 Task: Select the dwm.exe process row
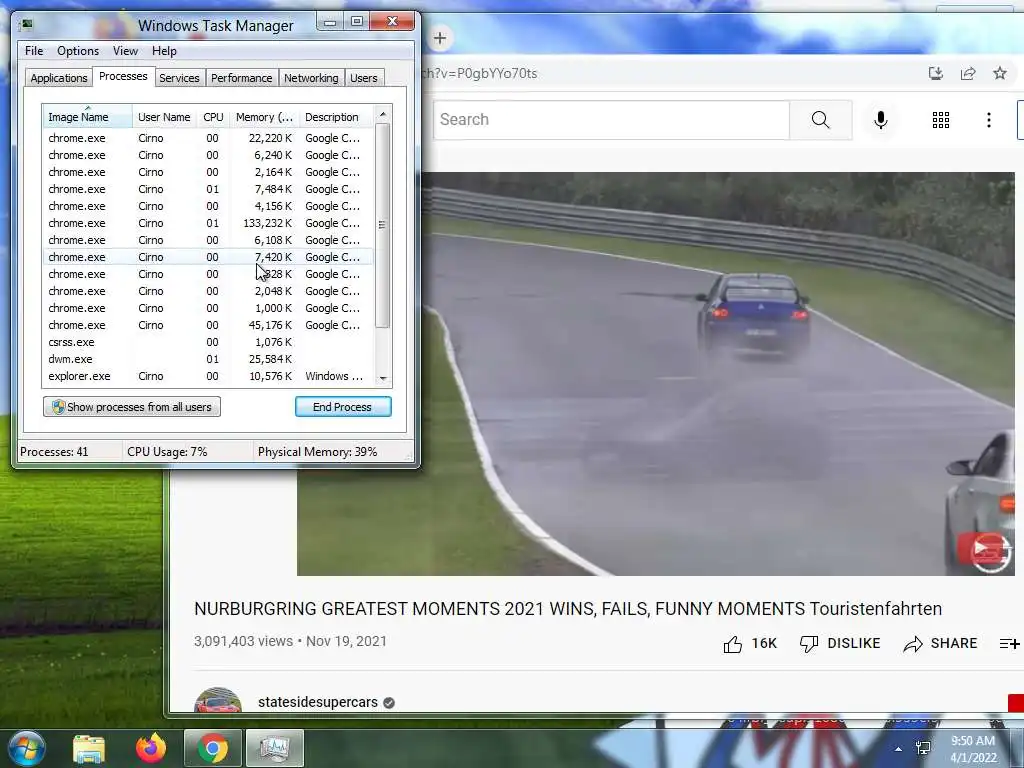(x=208, y=359)
